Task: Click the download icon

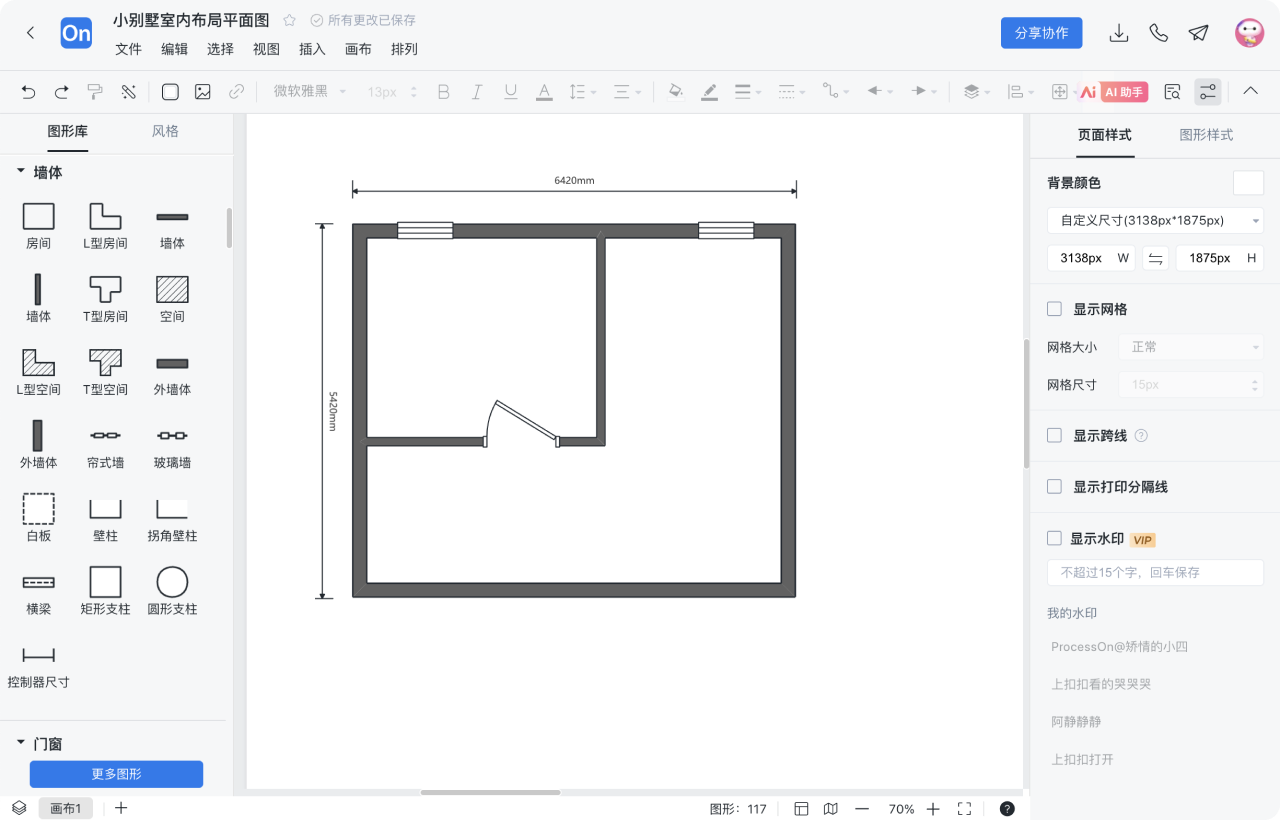Action: point(1119,33)
